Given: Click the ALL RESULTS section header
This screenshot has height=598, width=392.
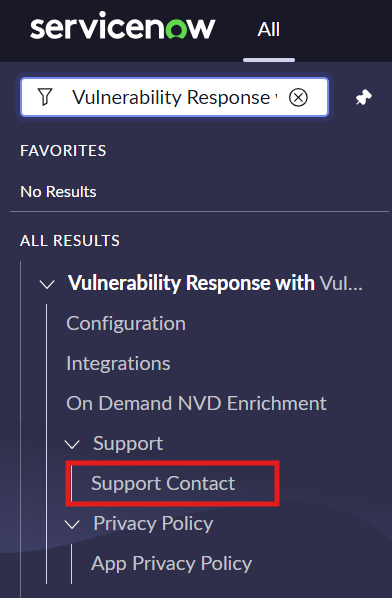Looking at the screenshot, I should 70,241.
